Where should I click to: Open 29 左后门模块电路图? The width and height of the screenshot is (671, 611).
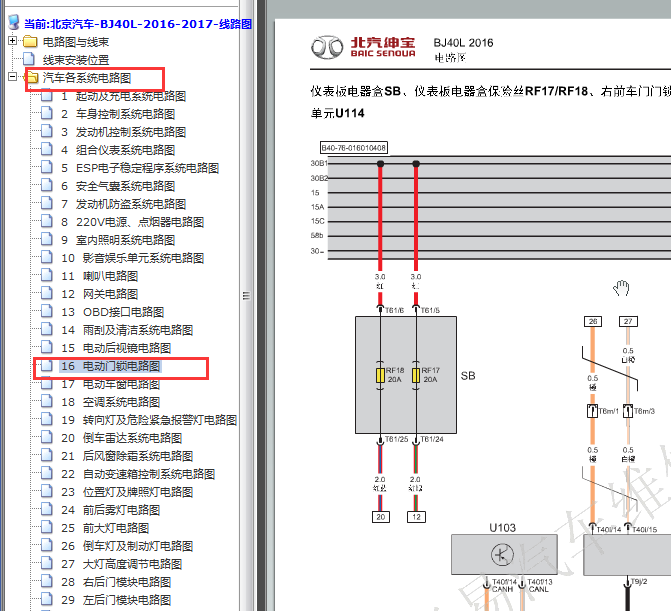[116, 599]
